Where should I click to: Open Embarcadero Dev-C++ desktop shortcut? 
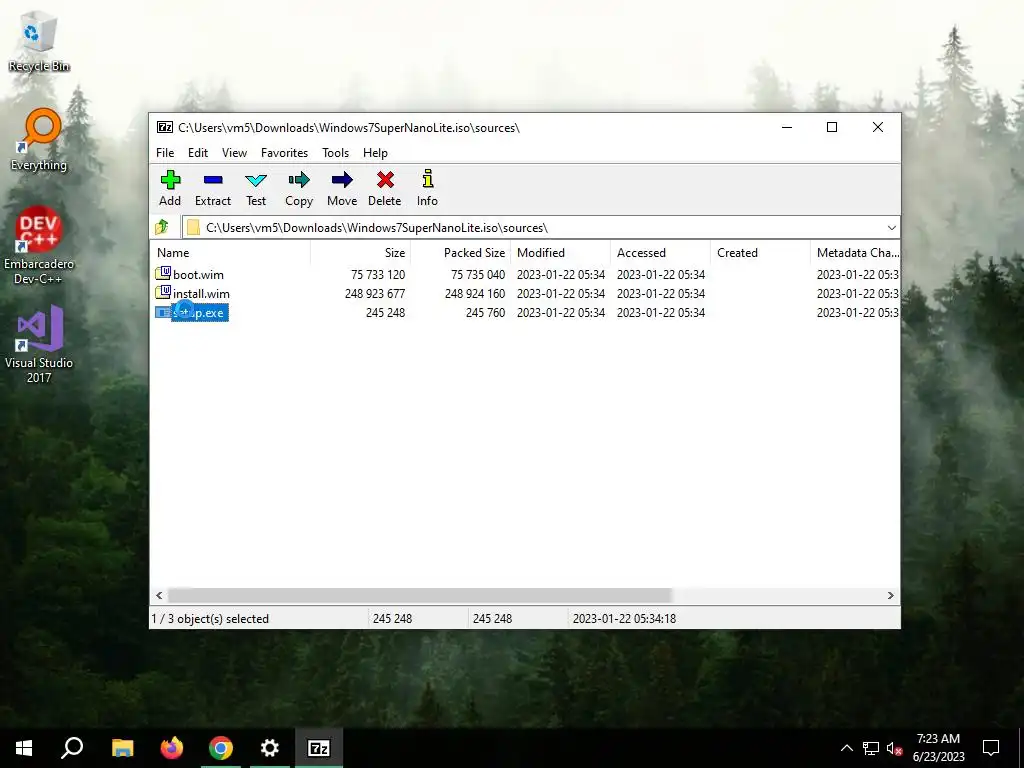click(x=39, y=246)
